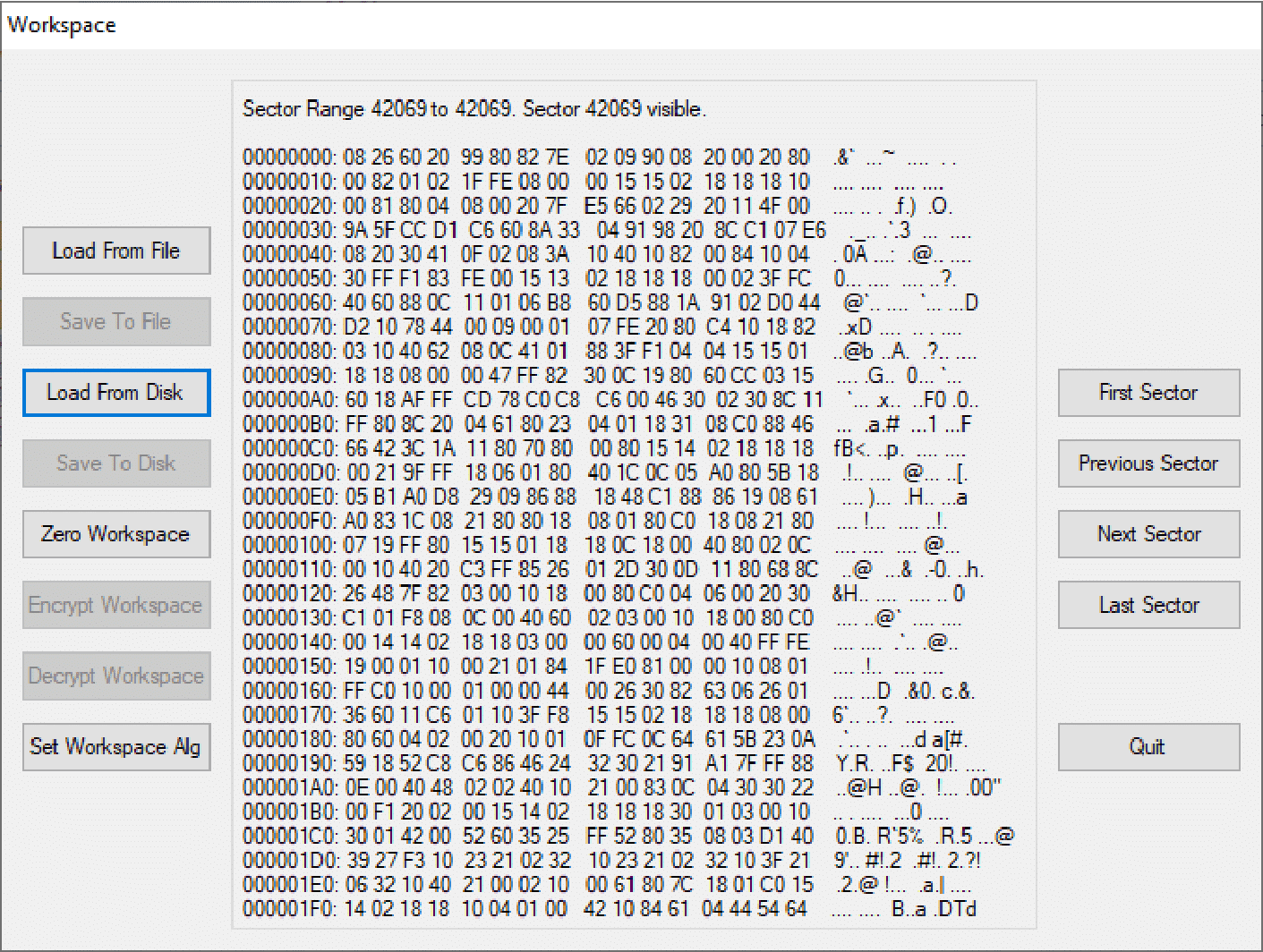Screen dimensions: 1263x952
Task: Click the disabled Save To File button
Action: [x=115, y=321]
